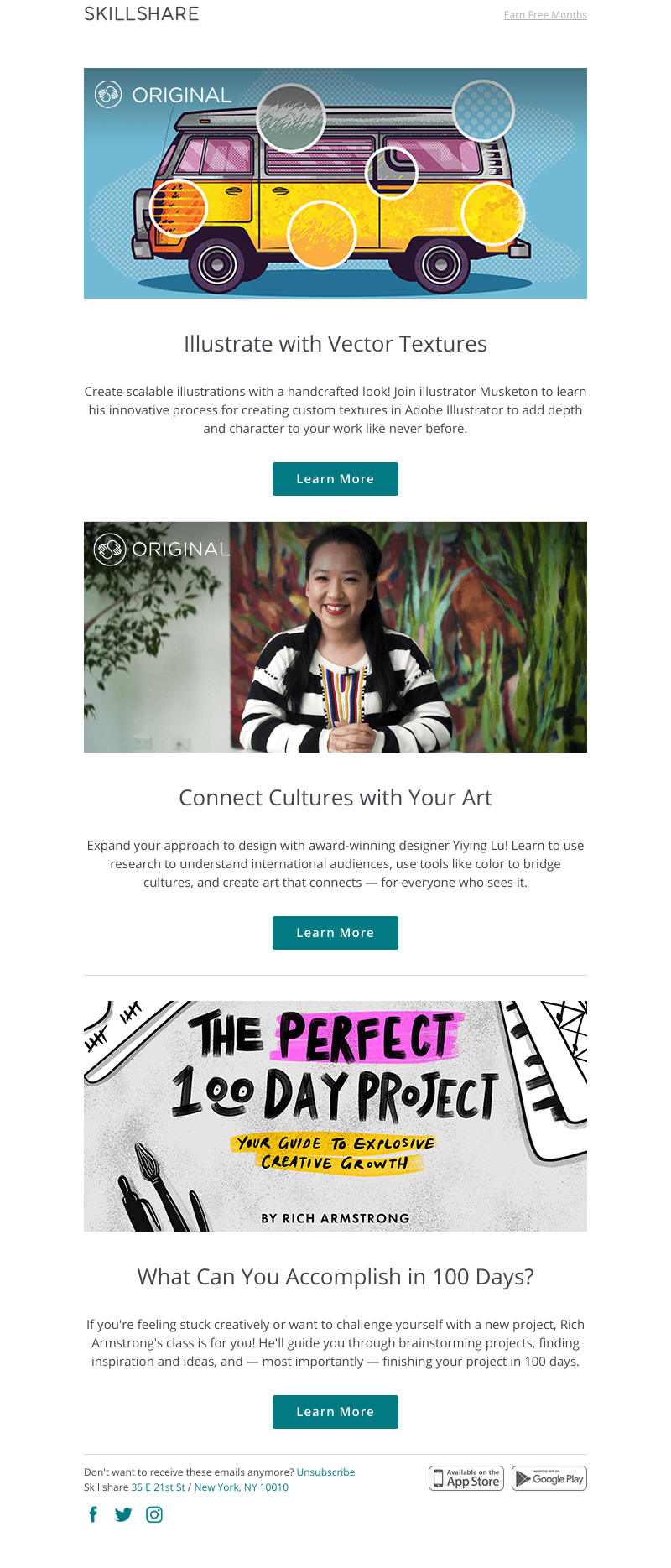This screenshot has width=671, height=1568.
Task: Click the New York, NY 10010 link
Action: coord(242,1487)
